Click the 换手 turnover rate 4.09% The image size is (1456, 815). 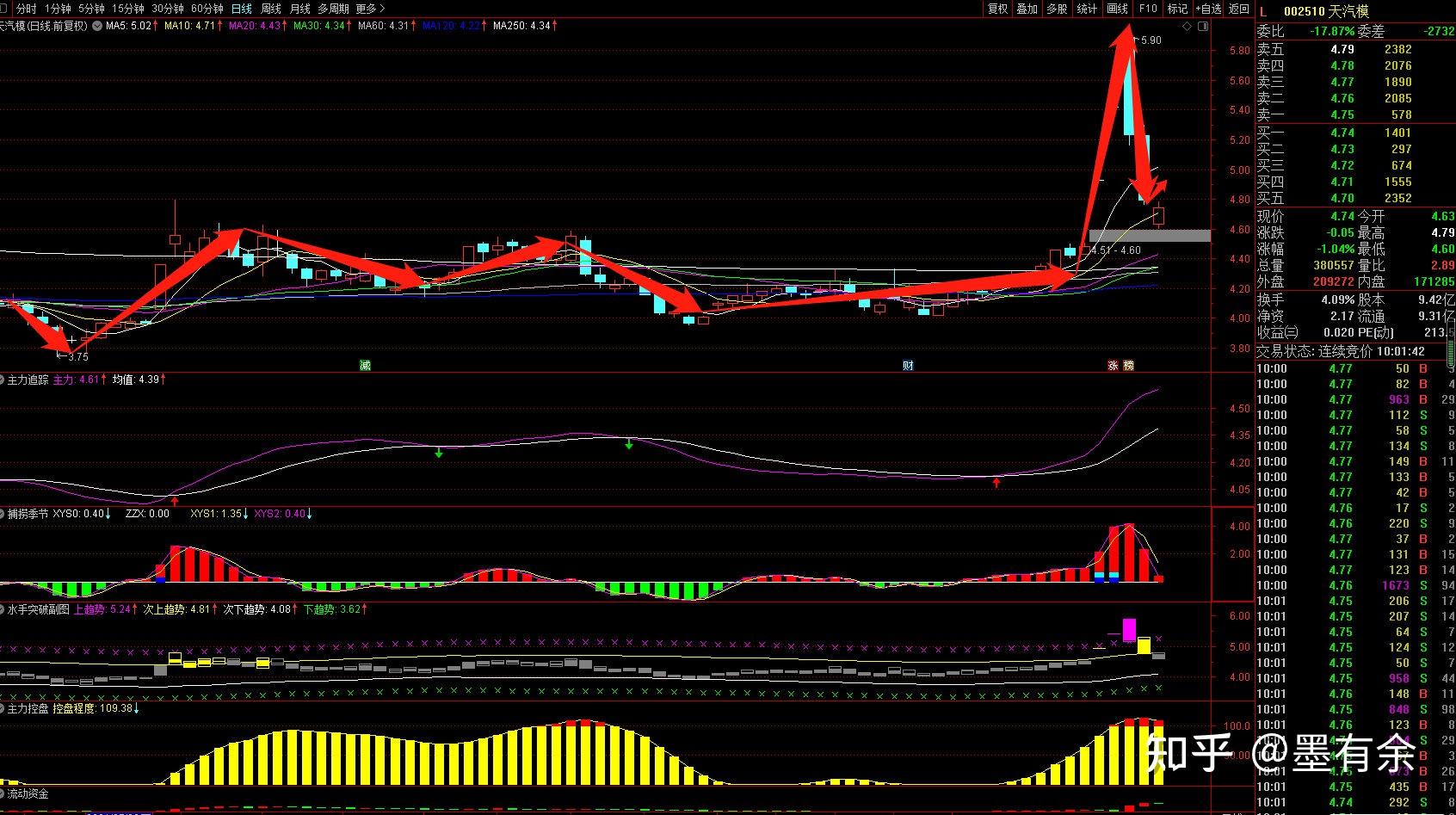tap(1338, 299)
